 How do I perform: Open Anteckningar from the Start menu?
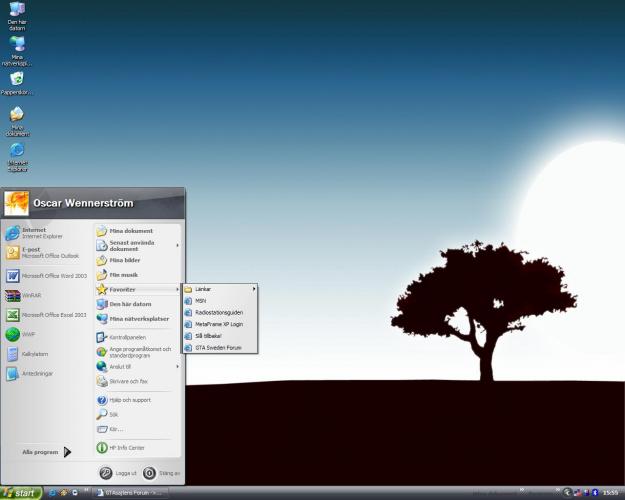click(x=37, y=373)
